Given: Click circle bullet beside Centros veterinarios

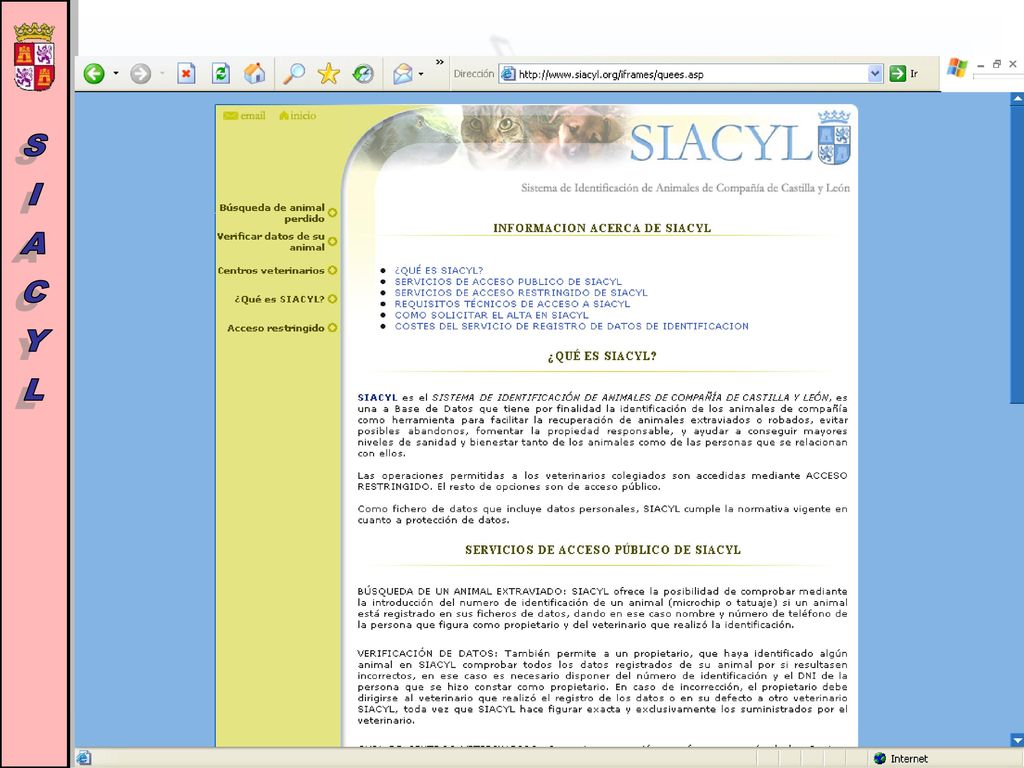Looking at the screenshot, I should pos(332,270).
